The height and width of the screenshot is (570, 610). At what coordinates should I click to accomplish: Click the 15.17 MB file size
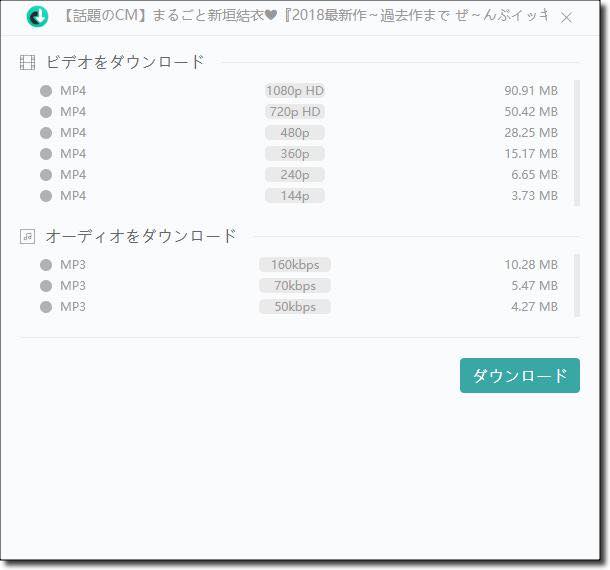pyautogui.click(x=531, y=154)
